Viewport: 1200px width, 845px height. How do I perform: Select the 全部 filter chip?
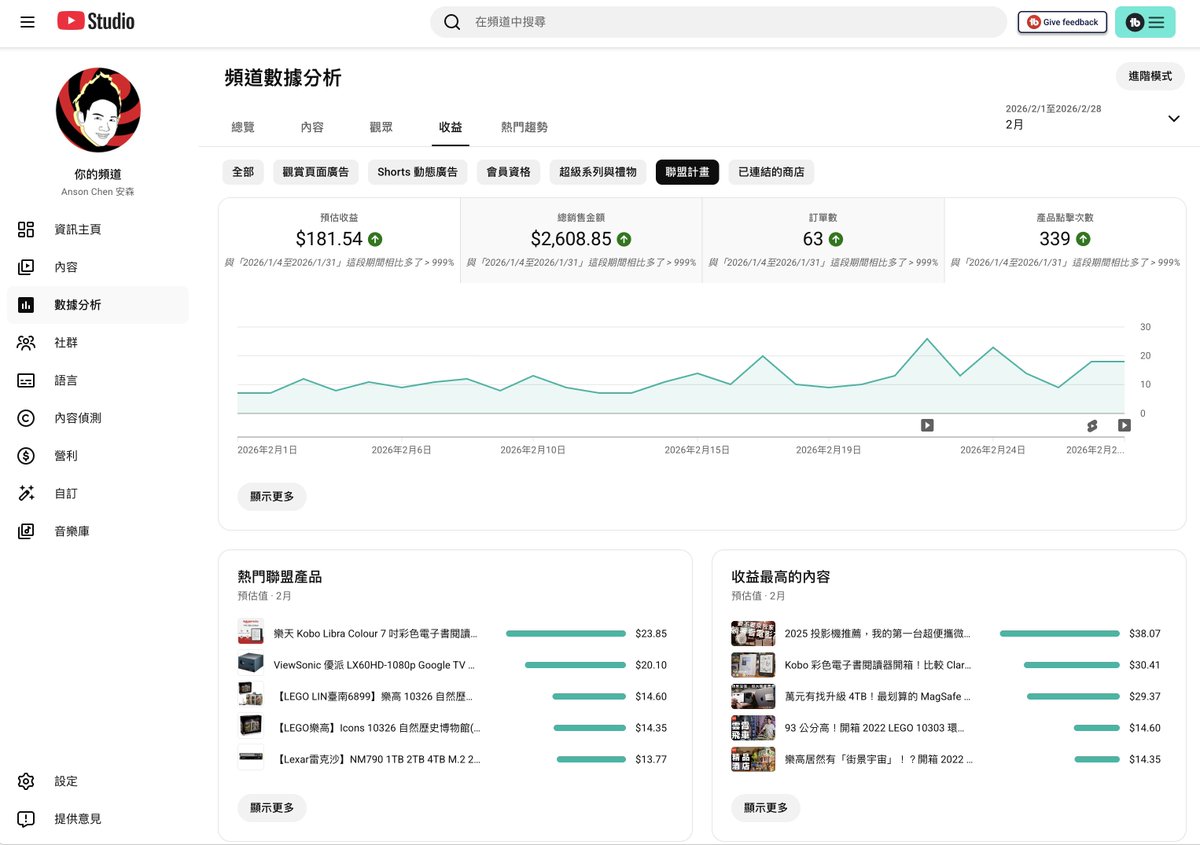point(243,172)
